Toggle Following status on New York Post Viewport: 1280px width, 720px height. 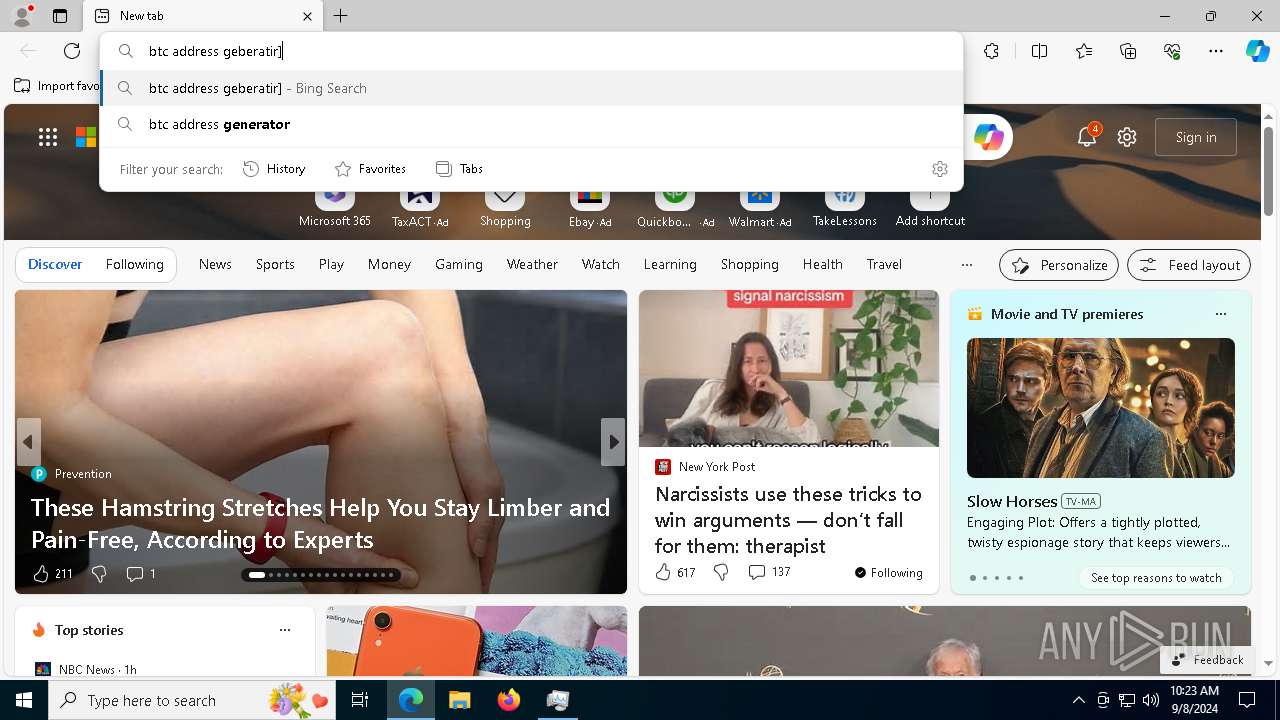coord(888,573)
